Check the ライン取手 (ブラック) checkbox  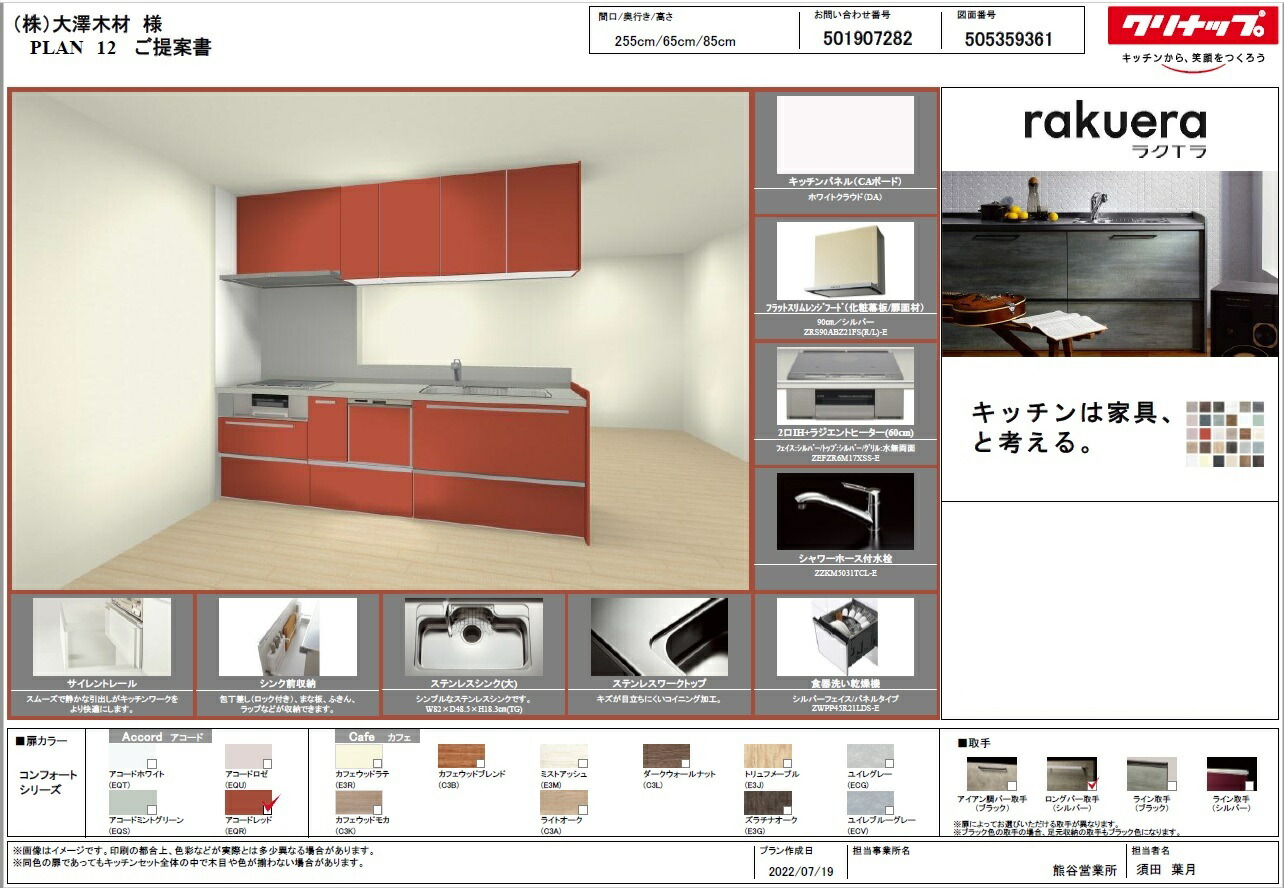pos(1172,786)
